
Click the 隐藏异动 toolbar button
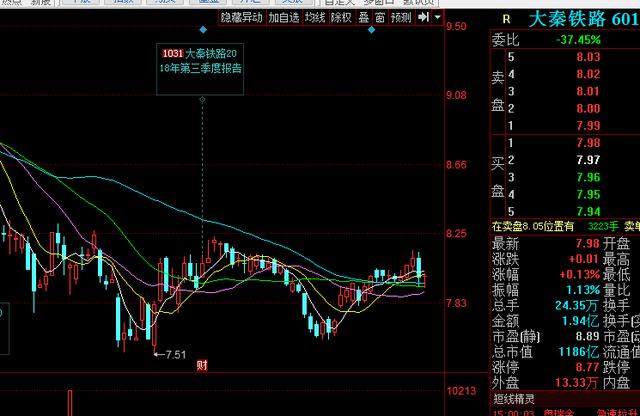(241, 17)
